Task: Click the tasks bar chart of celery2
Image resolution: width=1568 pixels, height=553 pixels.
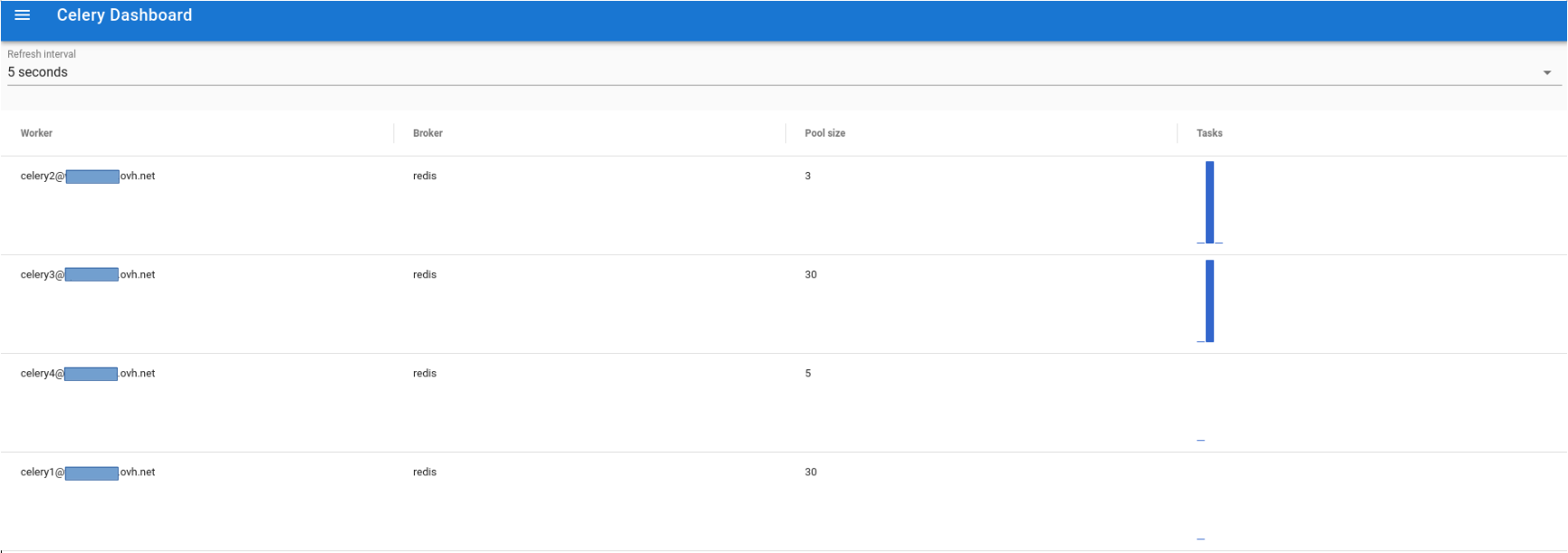Action: [1210, 203]
